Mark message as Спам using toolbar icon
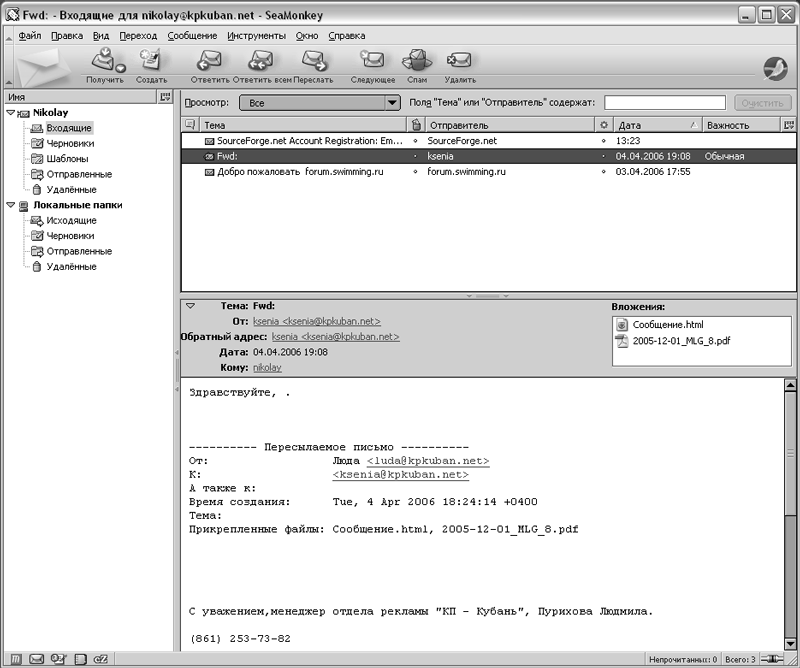Image resolution: width=800 pixels, height=668 pixels. click(417, 62)
